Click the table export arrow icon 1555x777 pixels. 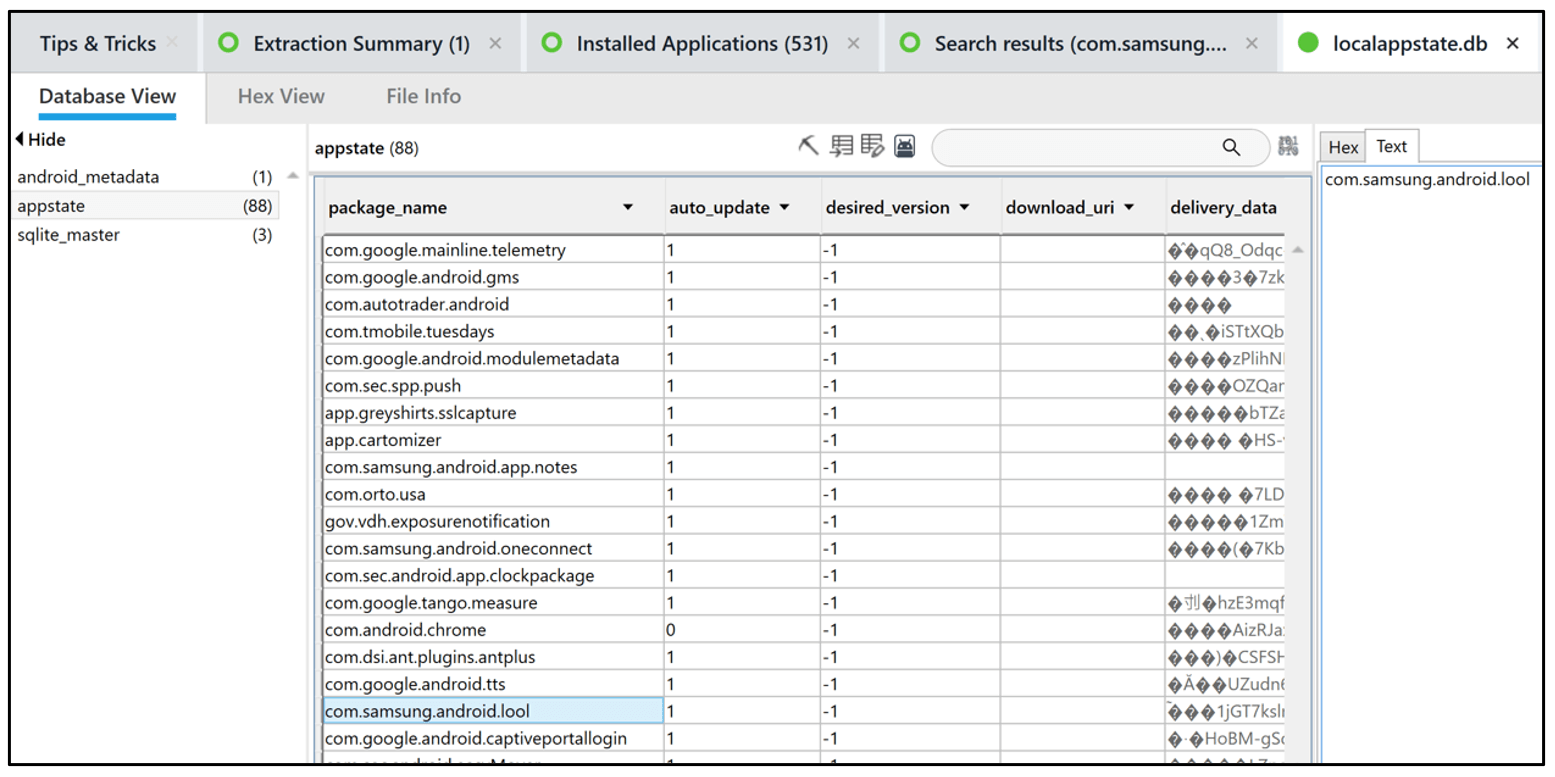(842, 147)
